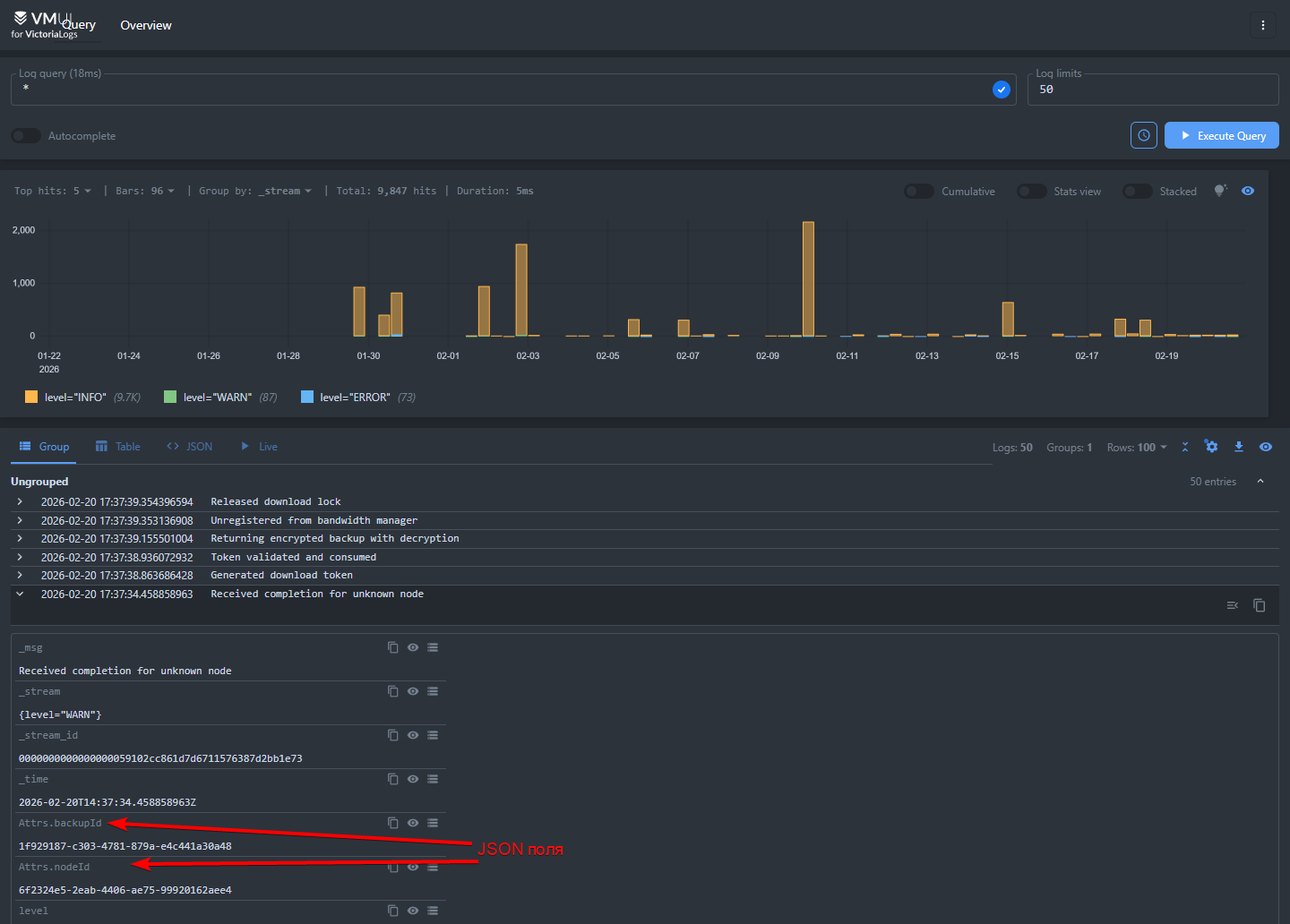
Task: Click the lightbulb tips icon in chart bar
Action: click(x=1219, y=191)
